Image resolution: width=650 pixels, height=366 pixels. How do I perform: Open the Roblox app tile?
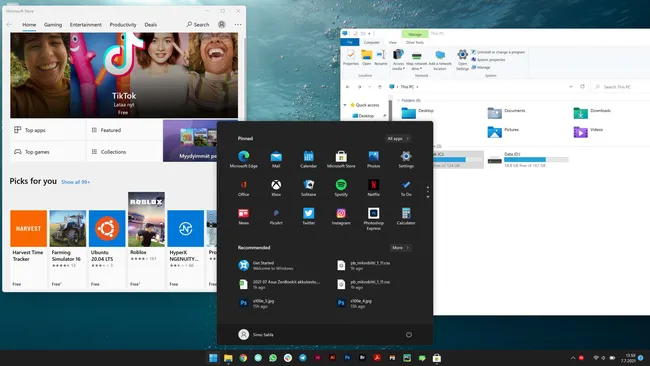(146, 240)
